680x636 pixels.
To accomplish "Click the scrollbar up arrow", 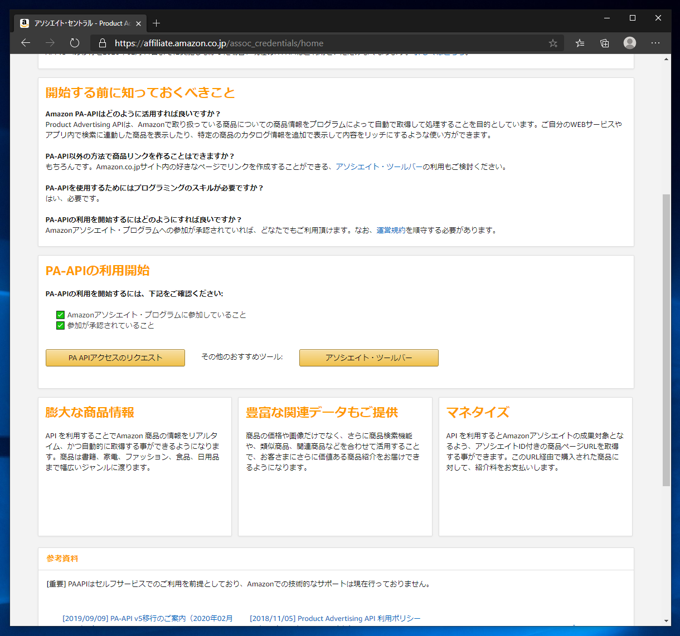I will pyautogui.click(x=666, y=59).
